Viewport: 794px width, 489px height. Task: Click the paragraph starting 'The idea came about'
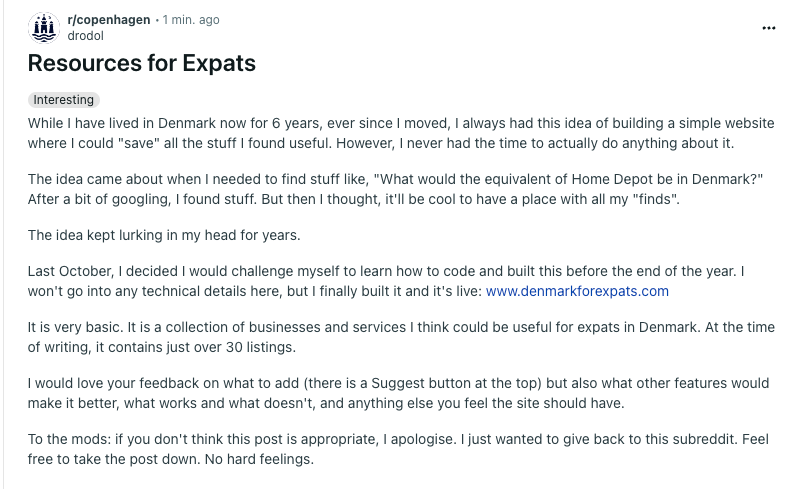396,188
